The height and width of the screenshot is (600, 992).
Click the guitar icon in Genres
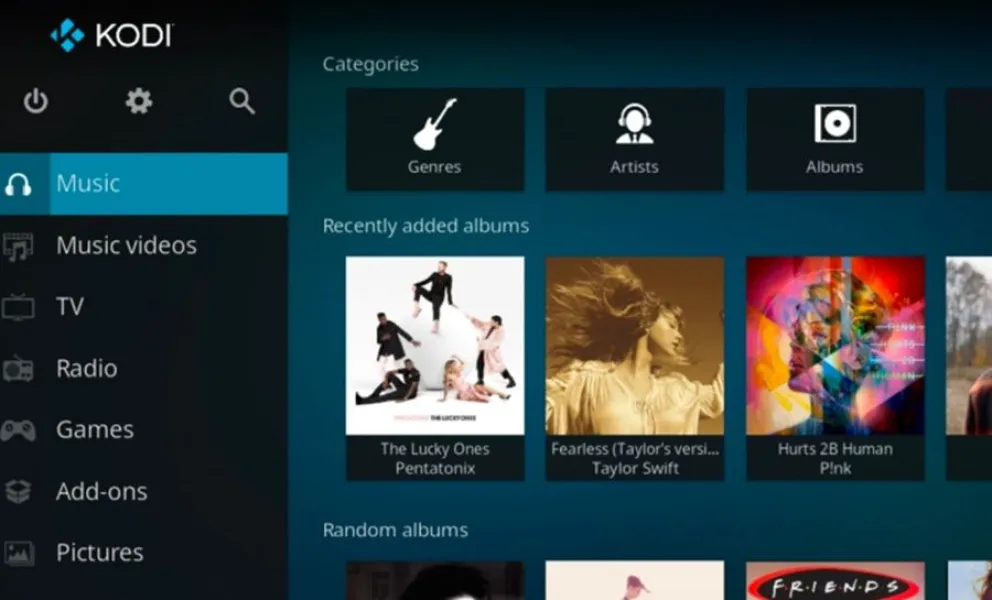[435, 124]
